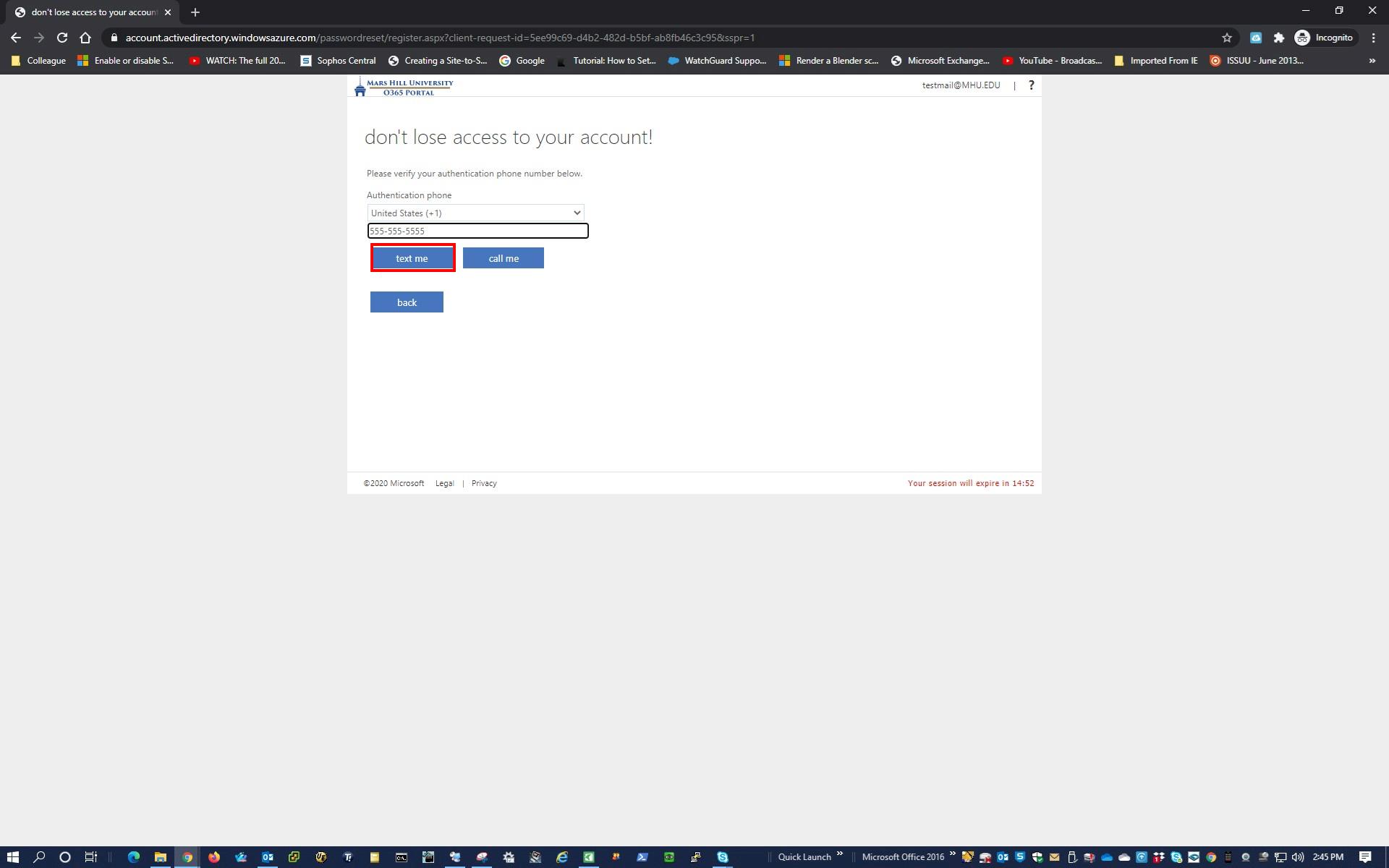The image size is (1389, 868).
Task: Open the United States (+1) country dropdown
Action: point(475,212)
